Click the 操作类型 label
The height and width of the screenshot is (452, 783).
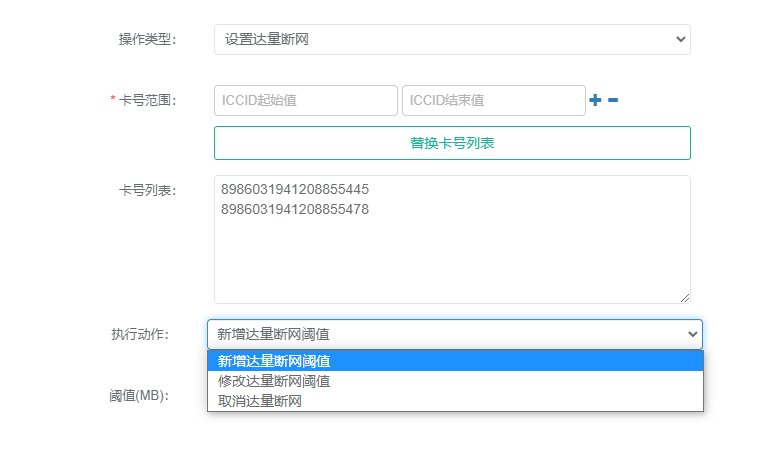tap(147, 39)
